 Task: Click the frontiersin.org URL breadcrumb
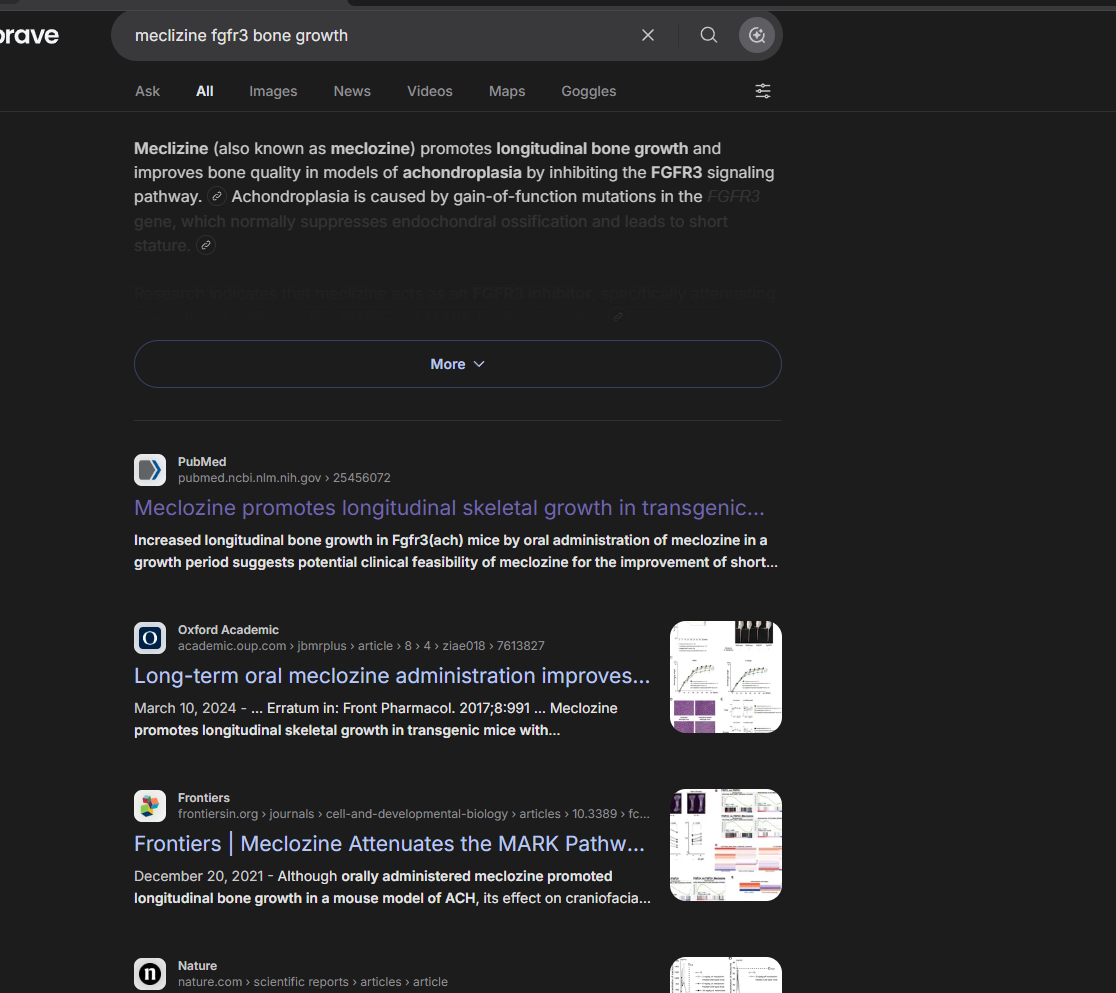click(414, 814)
